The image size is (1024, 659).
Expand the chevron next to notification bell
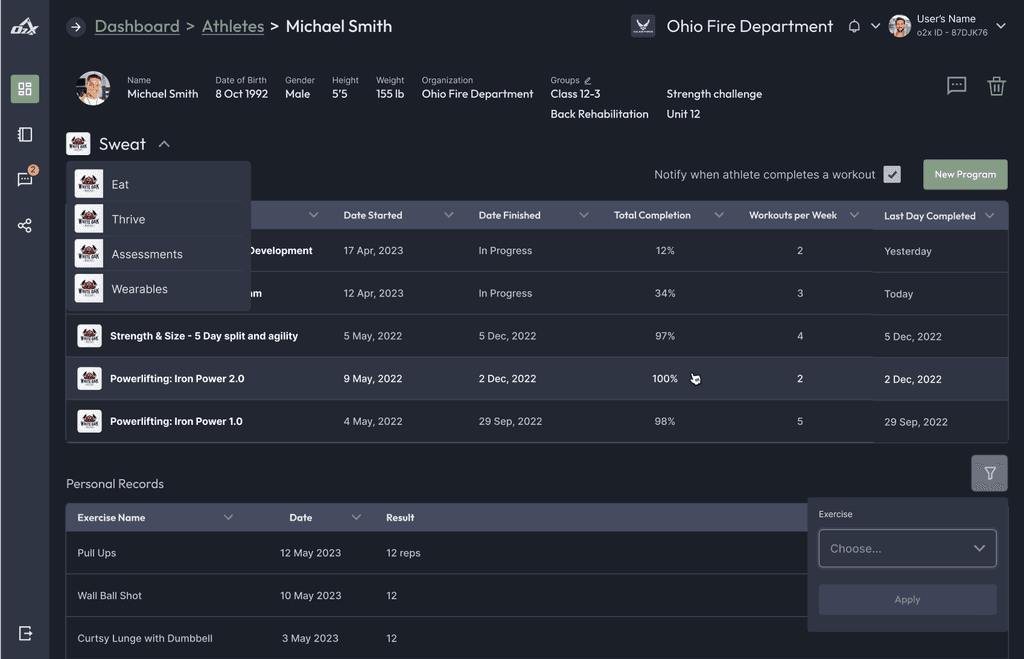[876, 27]
